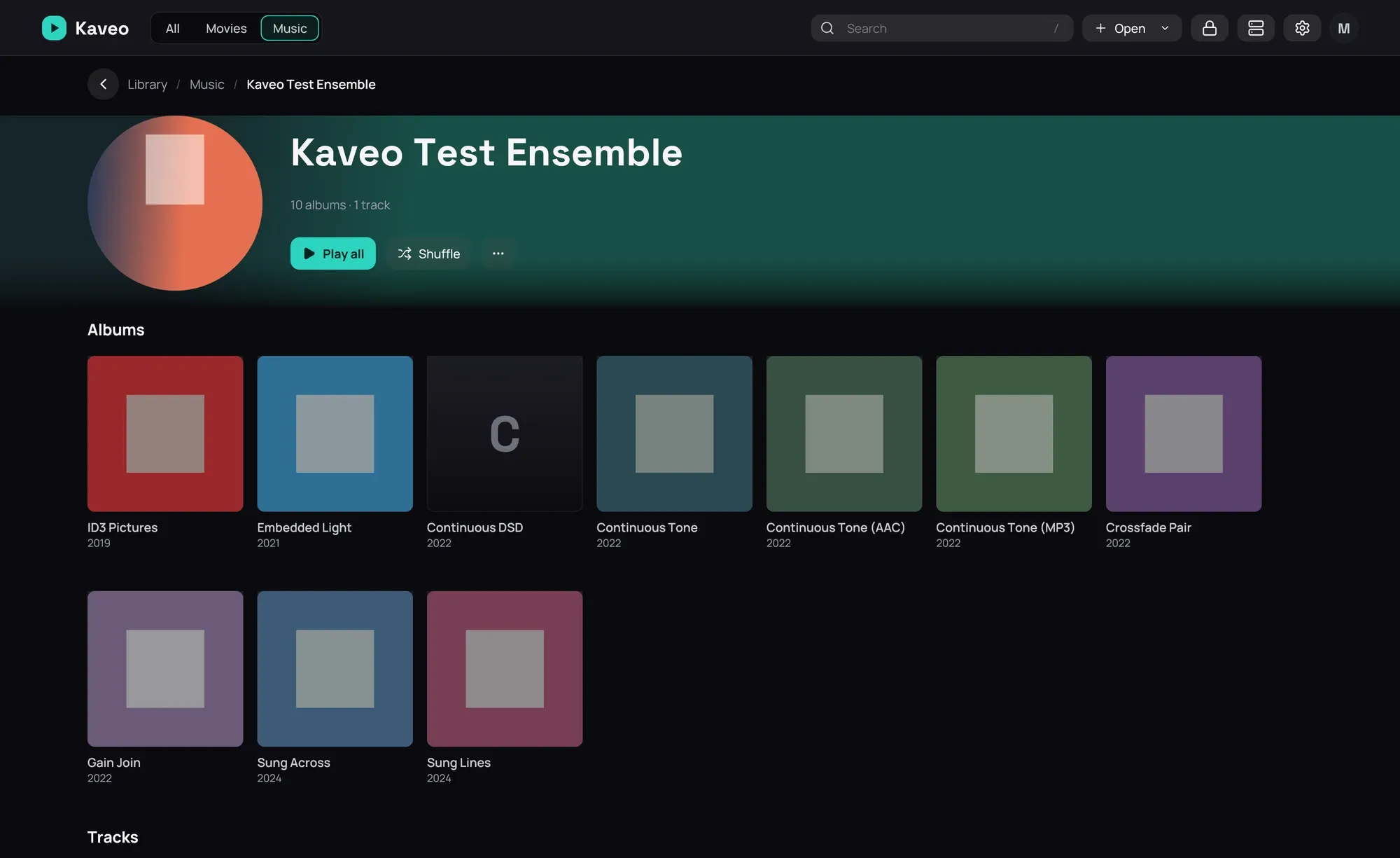Click the M profile avatar
1400x858 pixels.
click(1343, 28)
